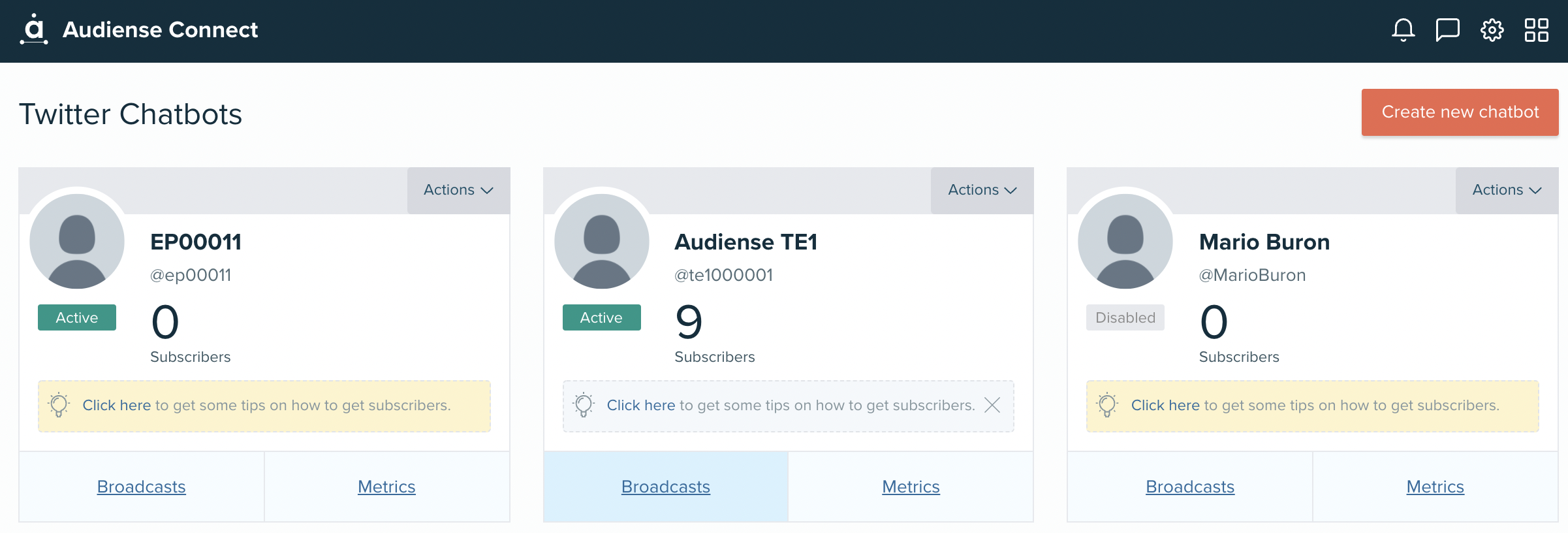The height and width of the screenshot is (533, 1568).
Task: Expand Actions dropdown for Mario Buron
Action: pos(1507,190)
